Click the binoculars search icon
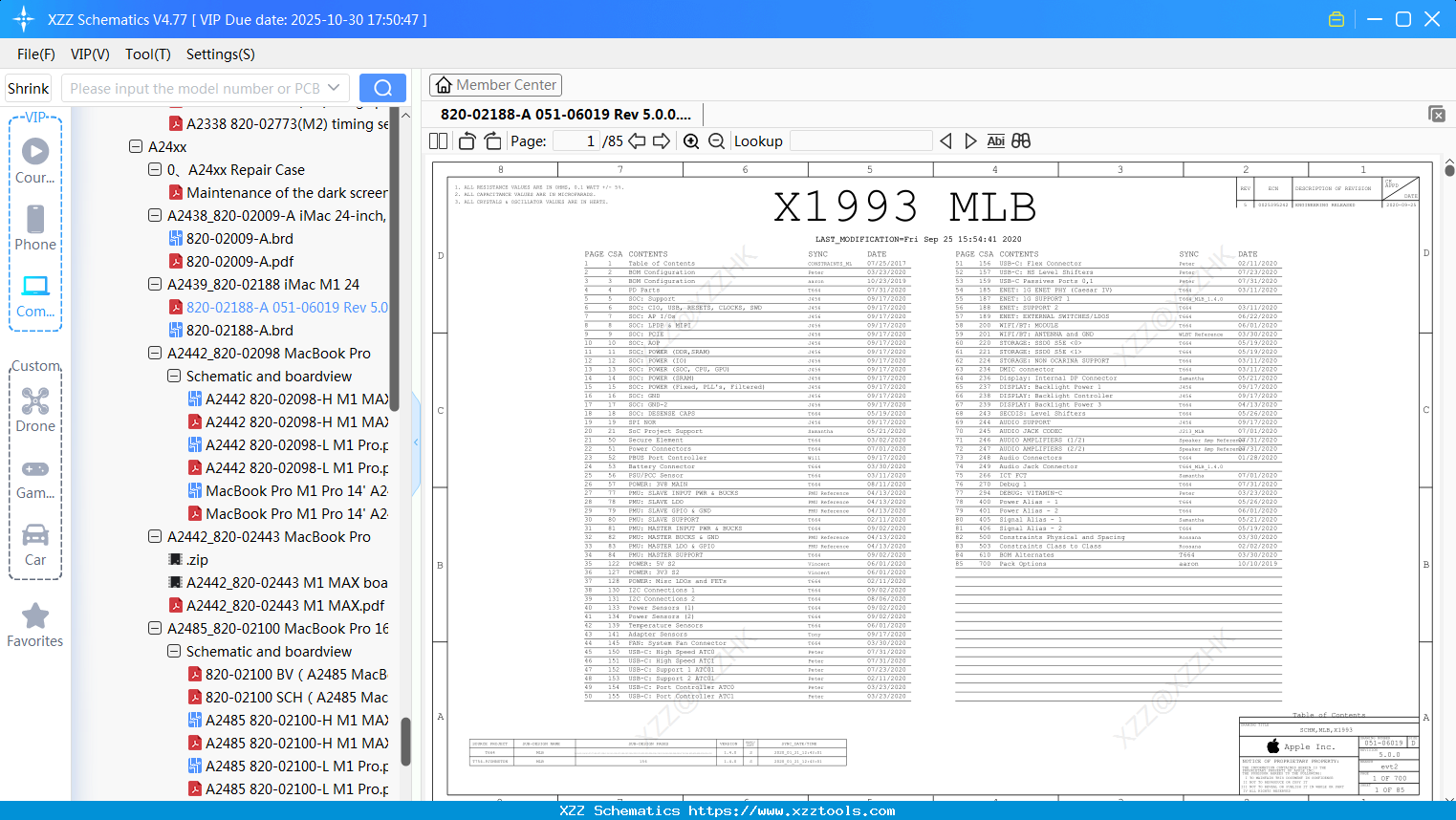 point(1021,141)
